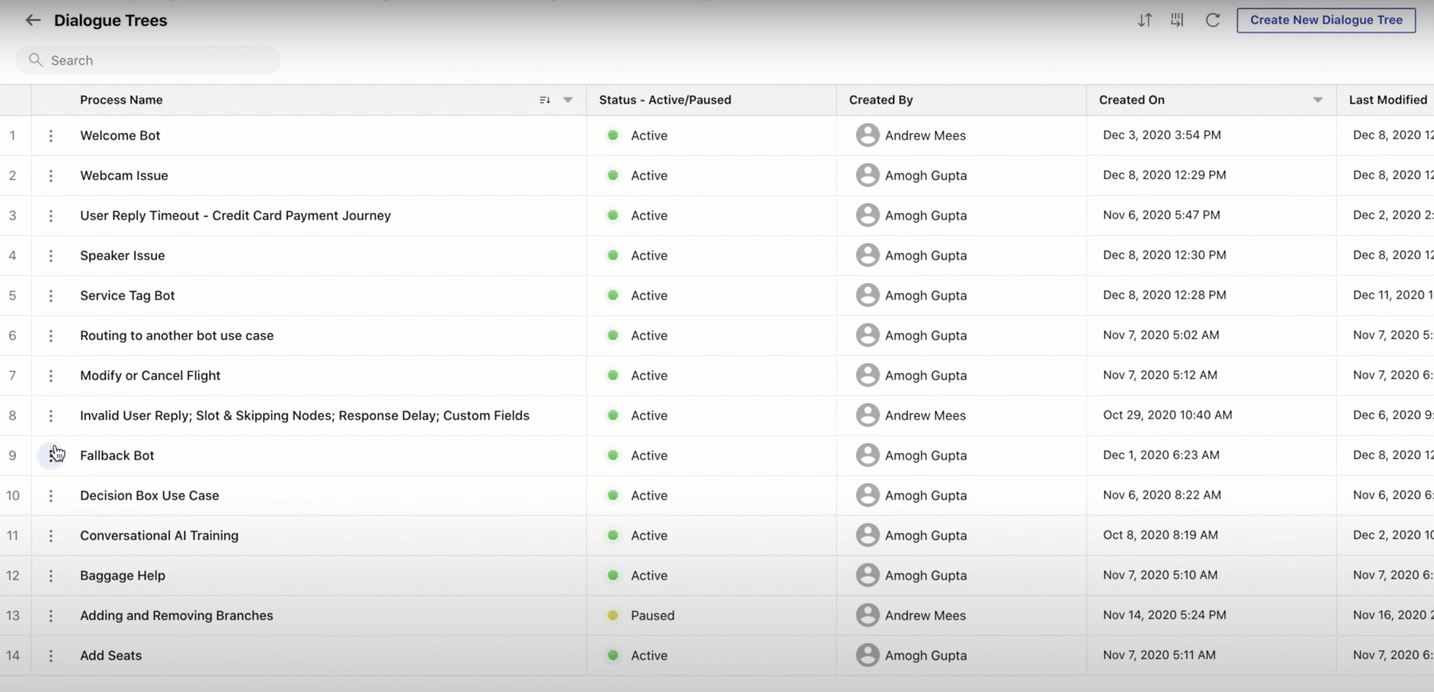The width and height of the screenshot is (1434, 692).
Task: Open the three-dot menu for Fallback Bot
Action: click(x=51, y=455)
